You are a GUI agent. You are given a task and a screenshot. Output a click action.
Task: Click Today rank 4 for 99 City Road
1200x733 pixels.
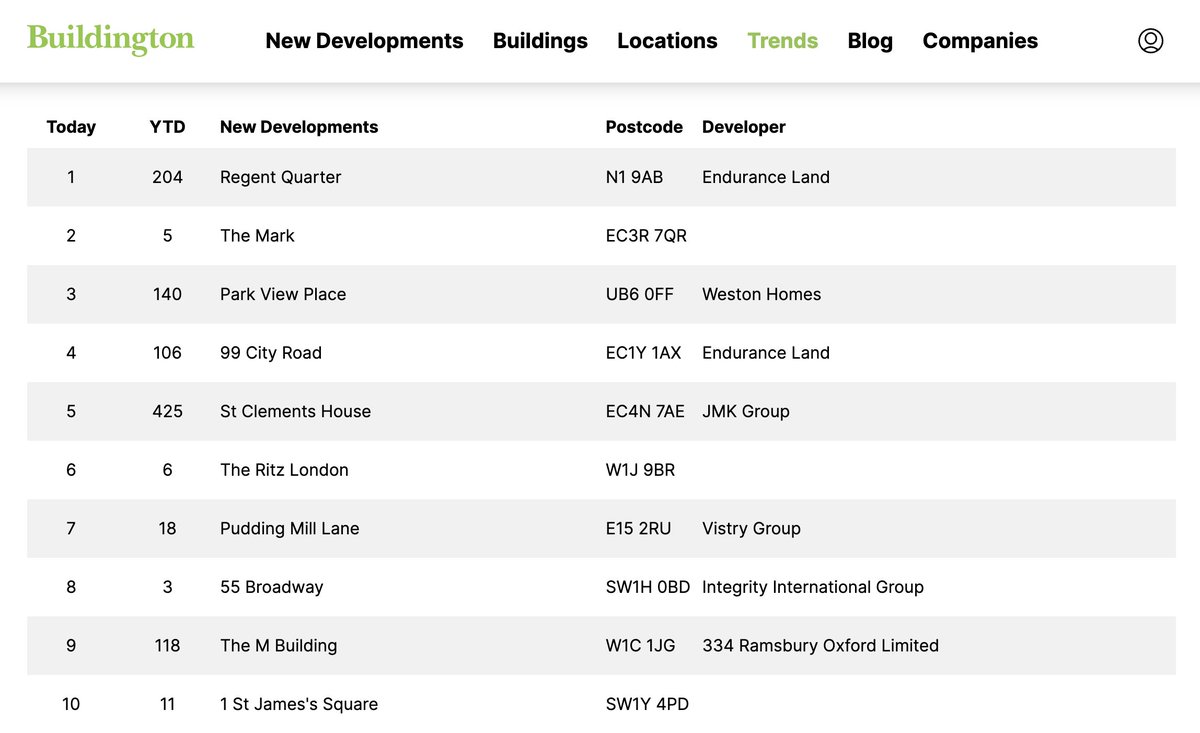[x=71, y=353]
